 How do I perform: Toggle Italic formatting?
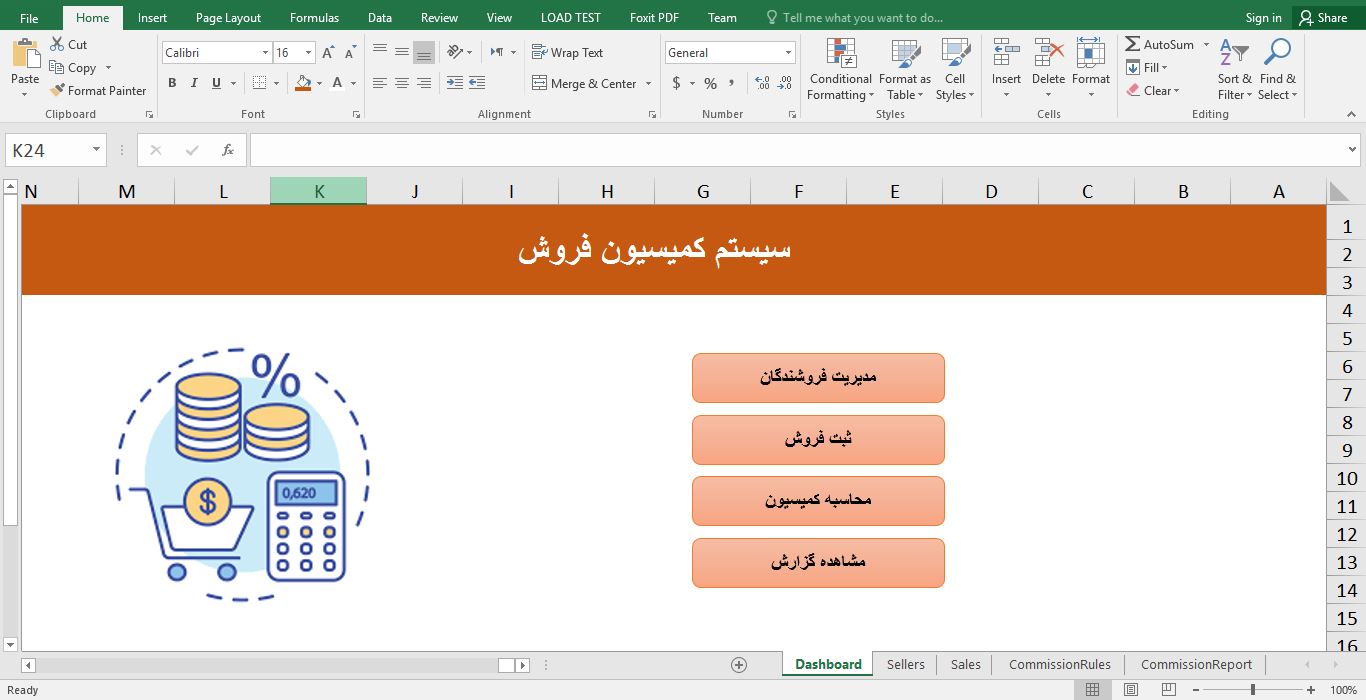tap(194, 83)
